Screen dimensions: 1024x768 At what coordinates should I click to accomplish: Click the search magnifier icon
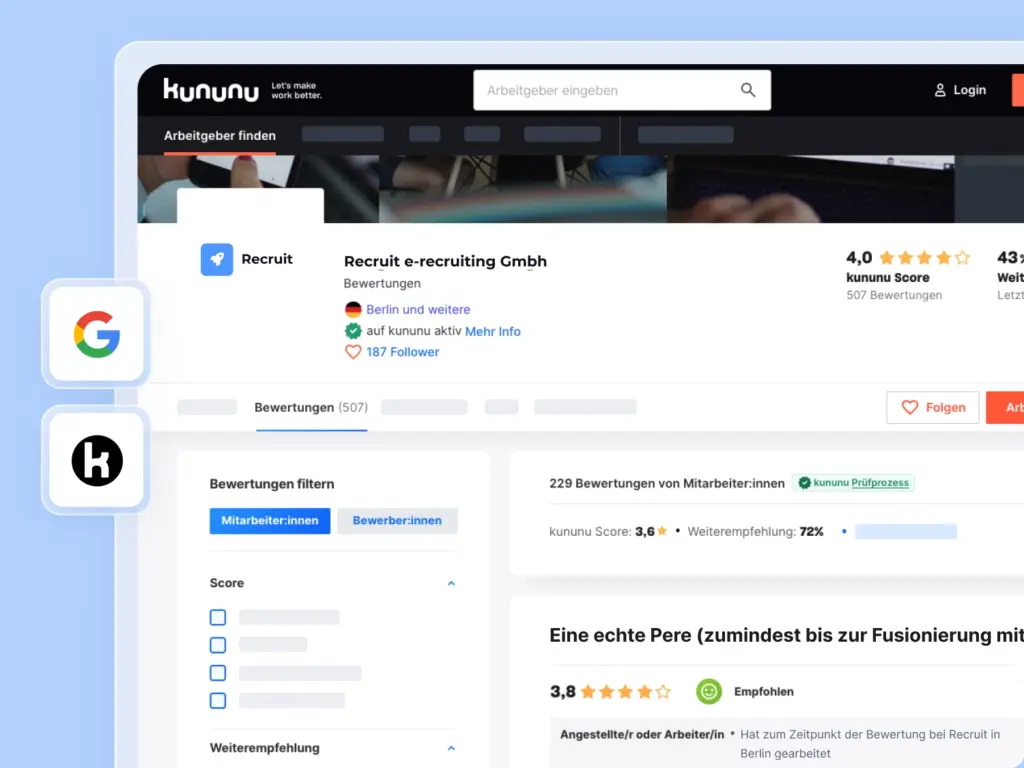[747, 89]
